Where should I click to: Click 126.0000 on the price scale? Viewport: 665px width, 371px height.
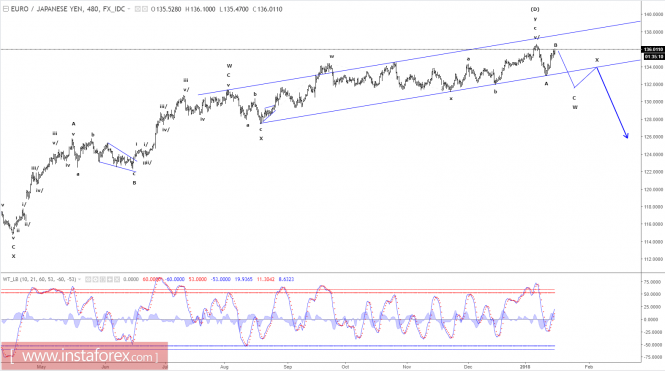(x=654, y=137)
